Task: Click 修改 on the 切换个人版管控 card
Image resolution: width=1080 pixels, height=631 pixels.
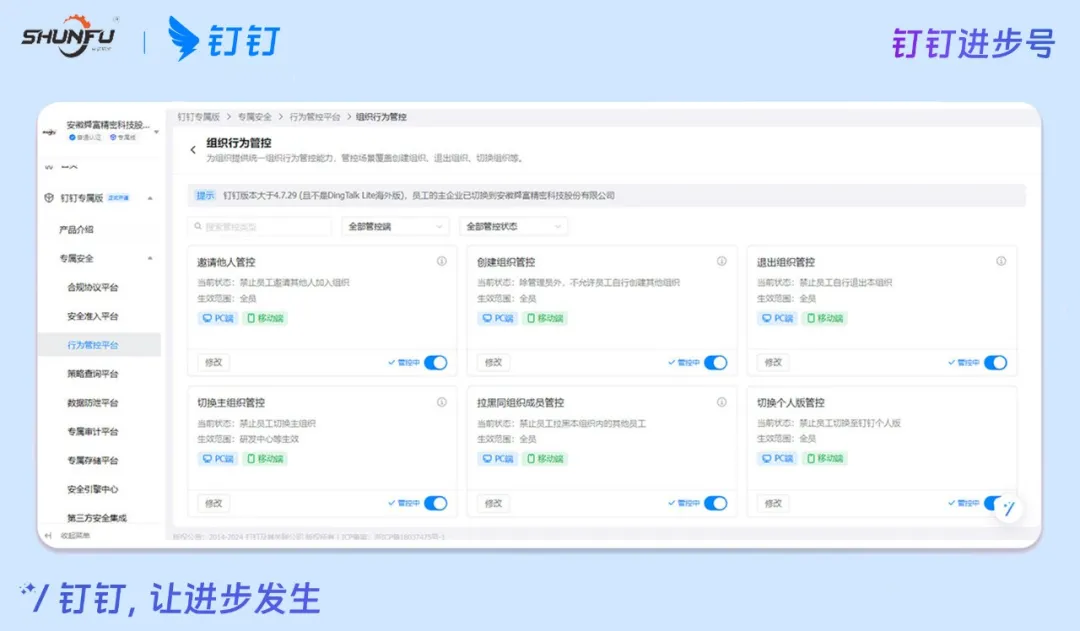Action: click(773, 504)
